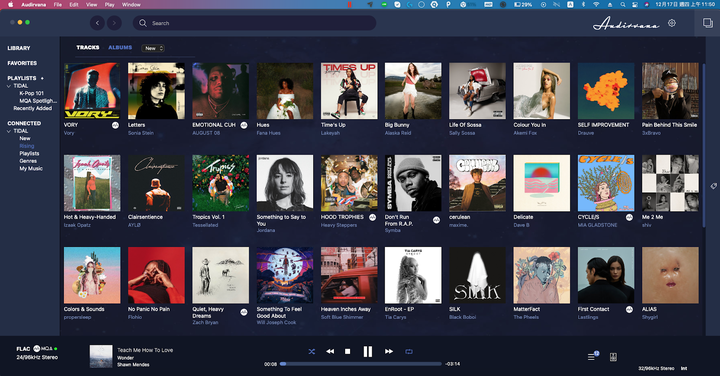
Task: Select TIDAL Genres in sidebar
Action: [x=28, y=161]
